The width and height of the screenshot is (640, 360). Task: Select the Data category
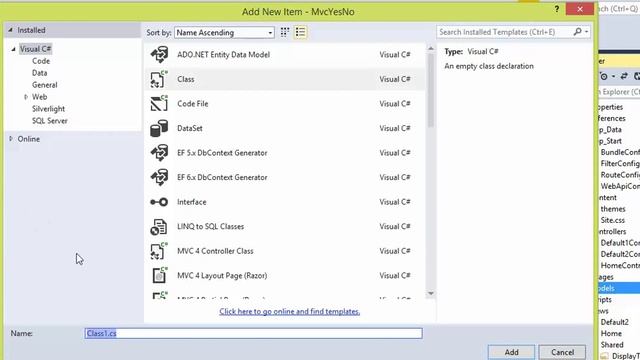[40, 73]
